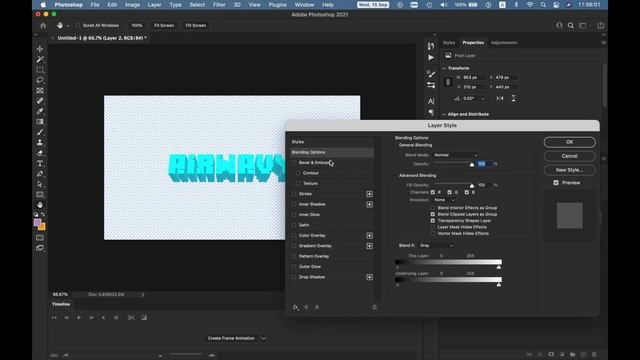This screenshot has height=360, width=640.
Task: Select the Lasso tool
Action: (x=40, y=80)
